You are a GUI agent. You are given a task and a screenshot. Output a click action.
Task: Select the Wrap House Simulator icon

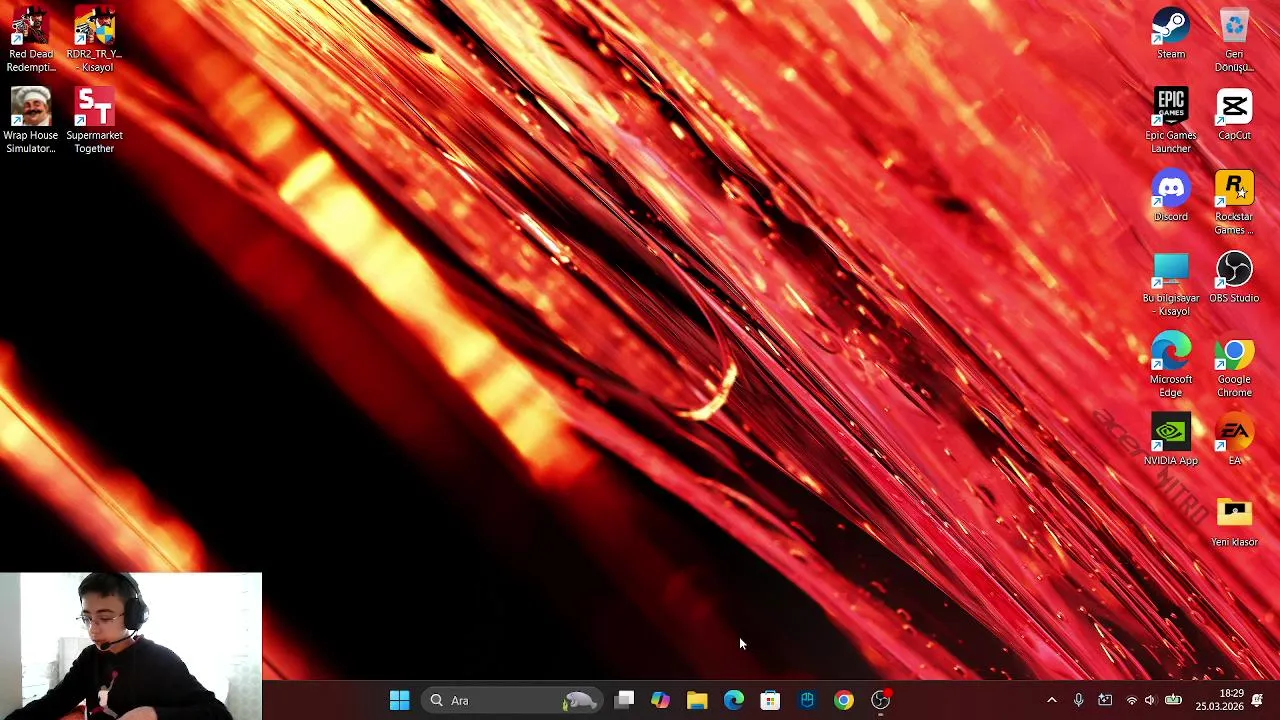coord(30,120)
